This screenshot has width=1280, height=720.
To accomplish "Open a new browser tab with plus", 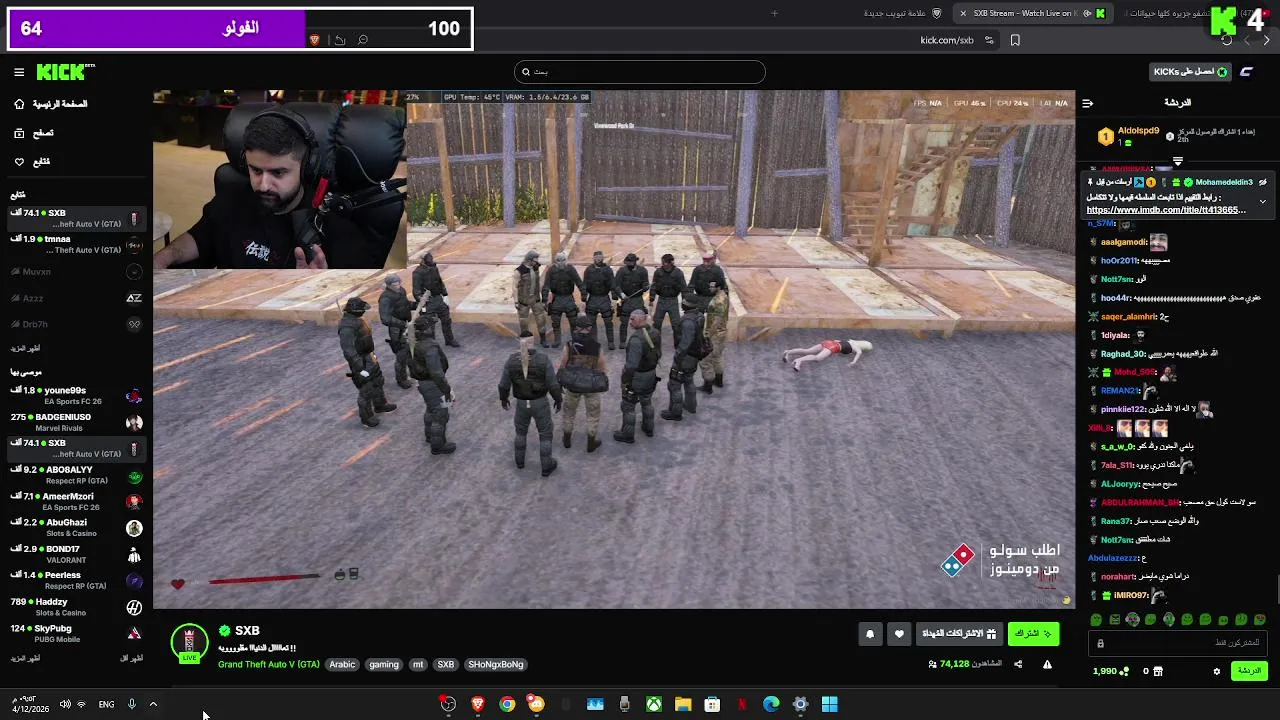I will pyautogui.click(x=774, y=13).
